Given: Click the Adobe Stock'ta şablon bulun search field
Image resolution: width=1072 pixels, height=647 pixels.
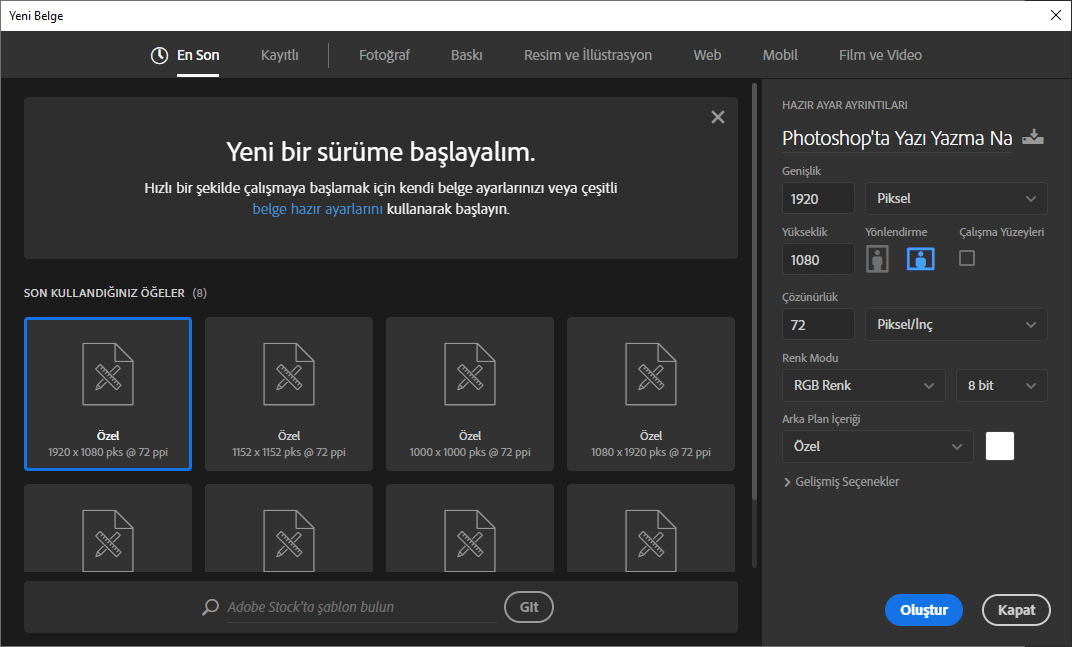Looking at the screenshot, I should (x=361, y=607).
